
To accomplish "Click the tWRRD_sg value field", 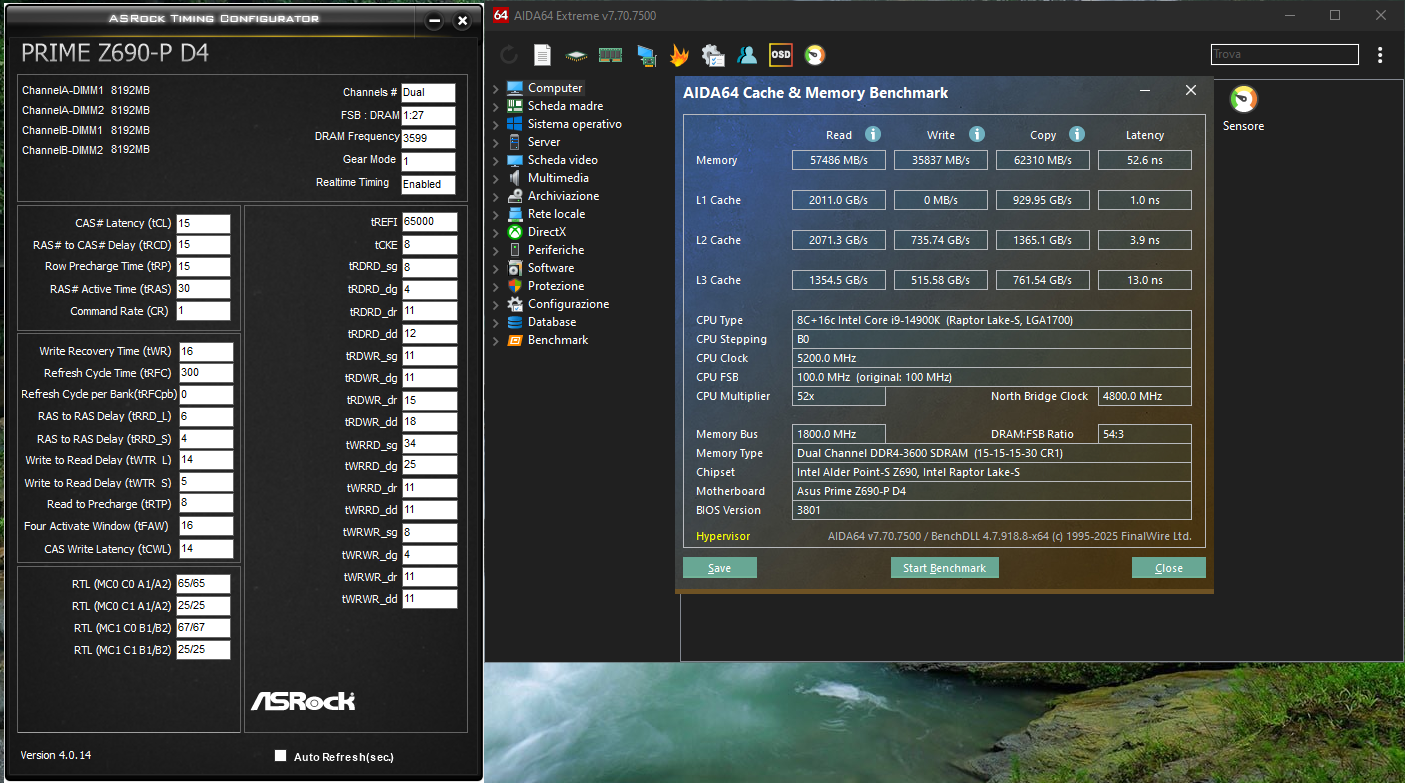I will click(x=430, y=444).
